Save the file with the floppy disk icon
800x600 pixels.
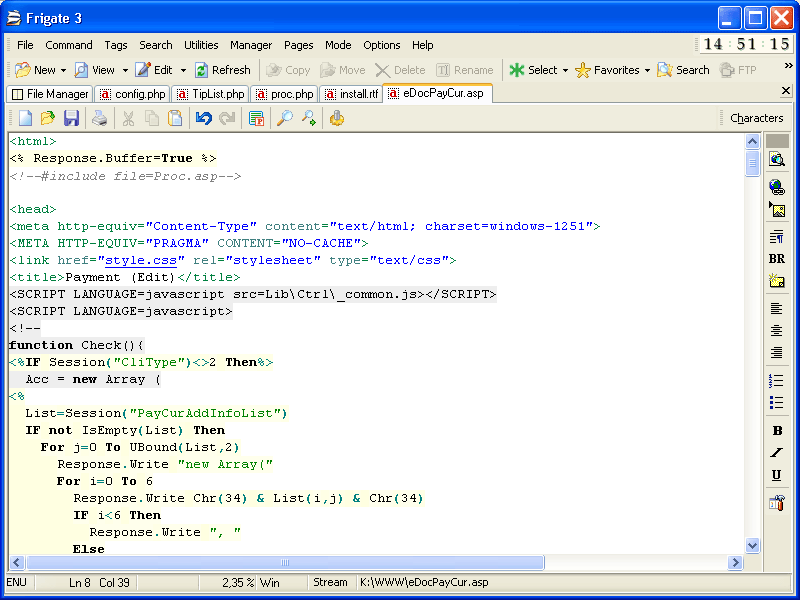tap(71, 118)
